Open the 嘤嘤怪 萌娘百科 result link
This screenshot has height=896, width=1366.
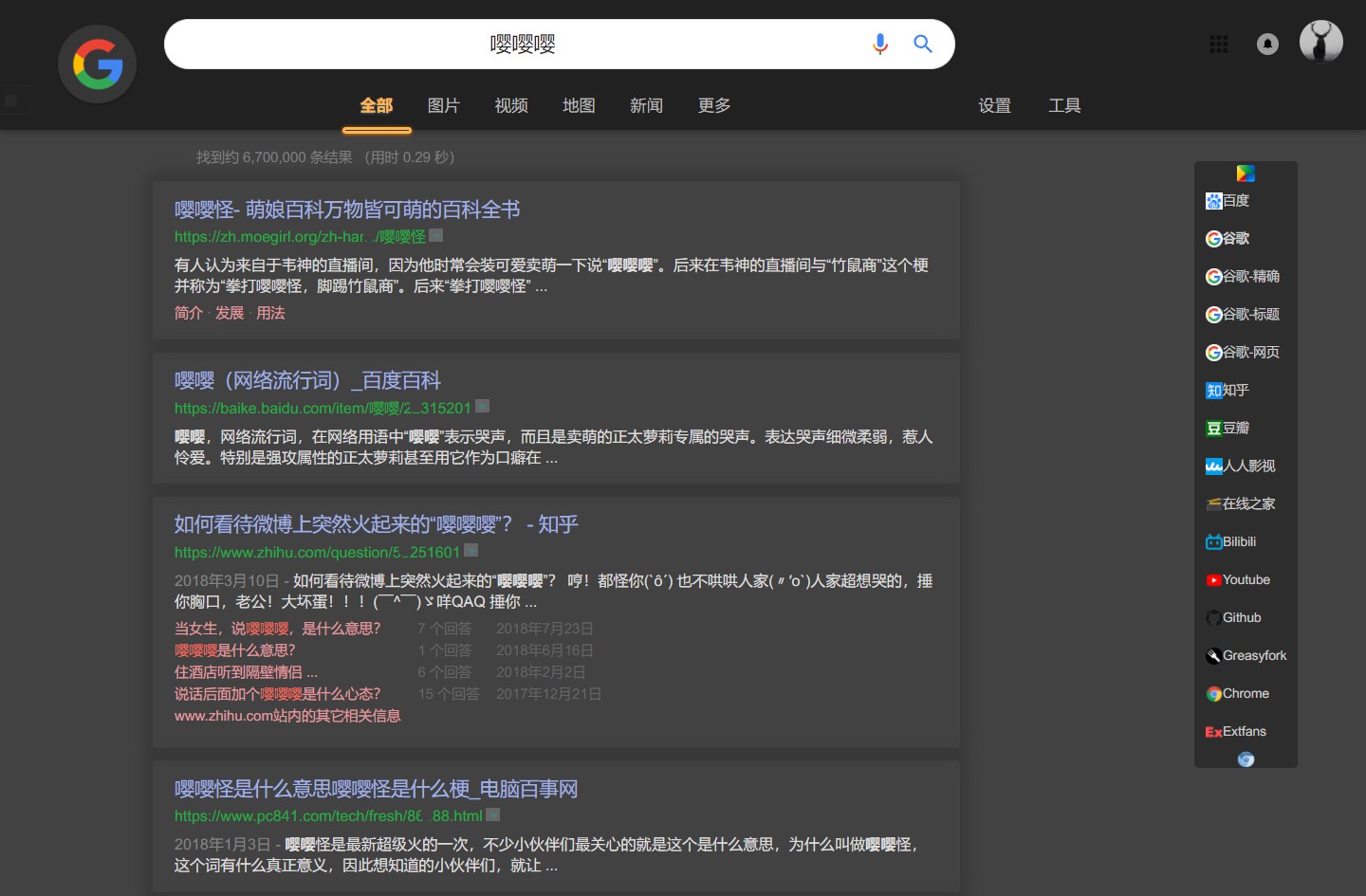pos(347,210)
